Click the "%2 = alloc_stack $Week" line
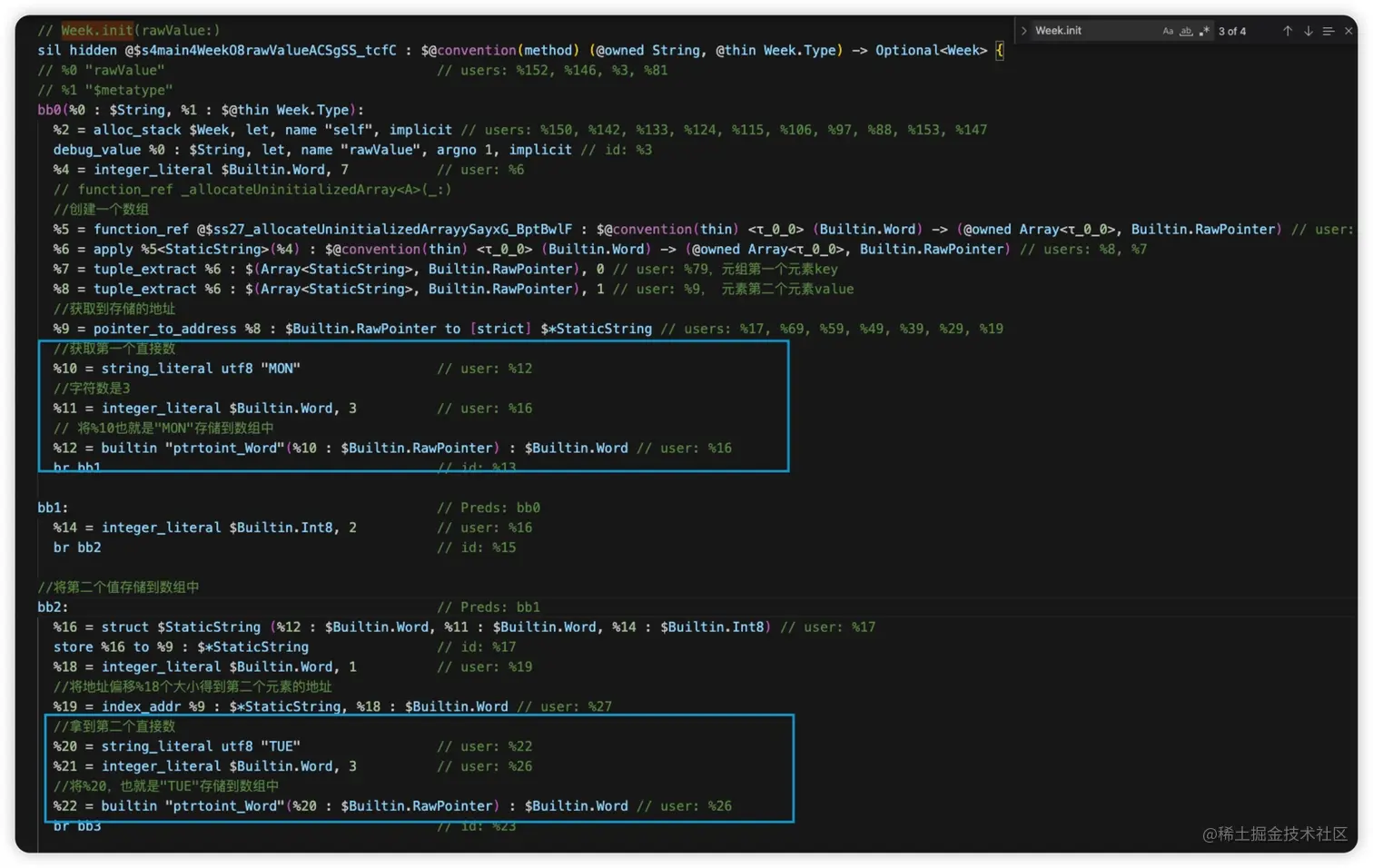Viewport: 1373px width, 868px height. pos(519,130)
